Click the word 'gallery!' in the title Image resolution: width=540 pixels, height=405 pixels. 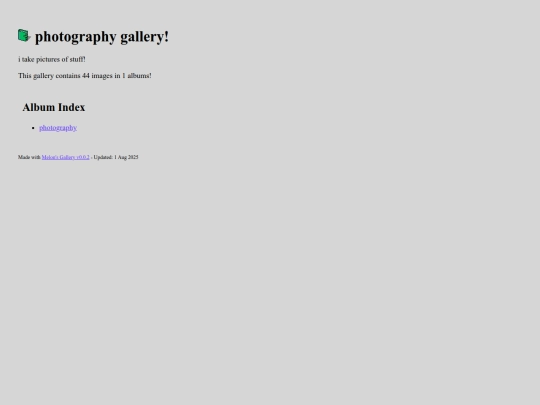(145, 37)
